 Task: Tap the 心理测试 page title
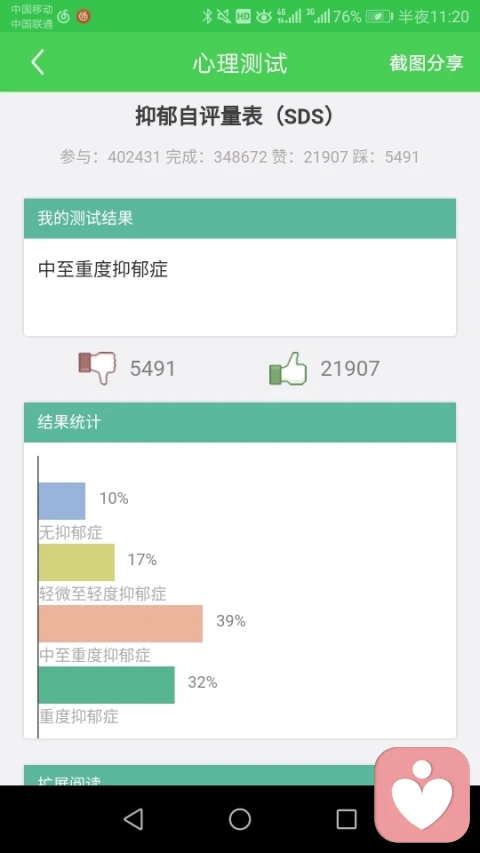pyautogui.click(x=240, y=63)
